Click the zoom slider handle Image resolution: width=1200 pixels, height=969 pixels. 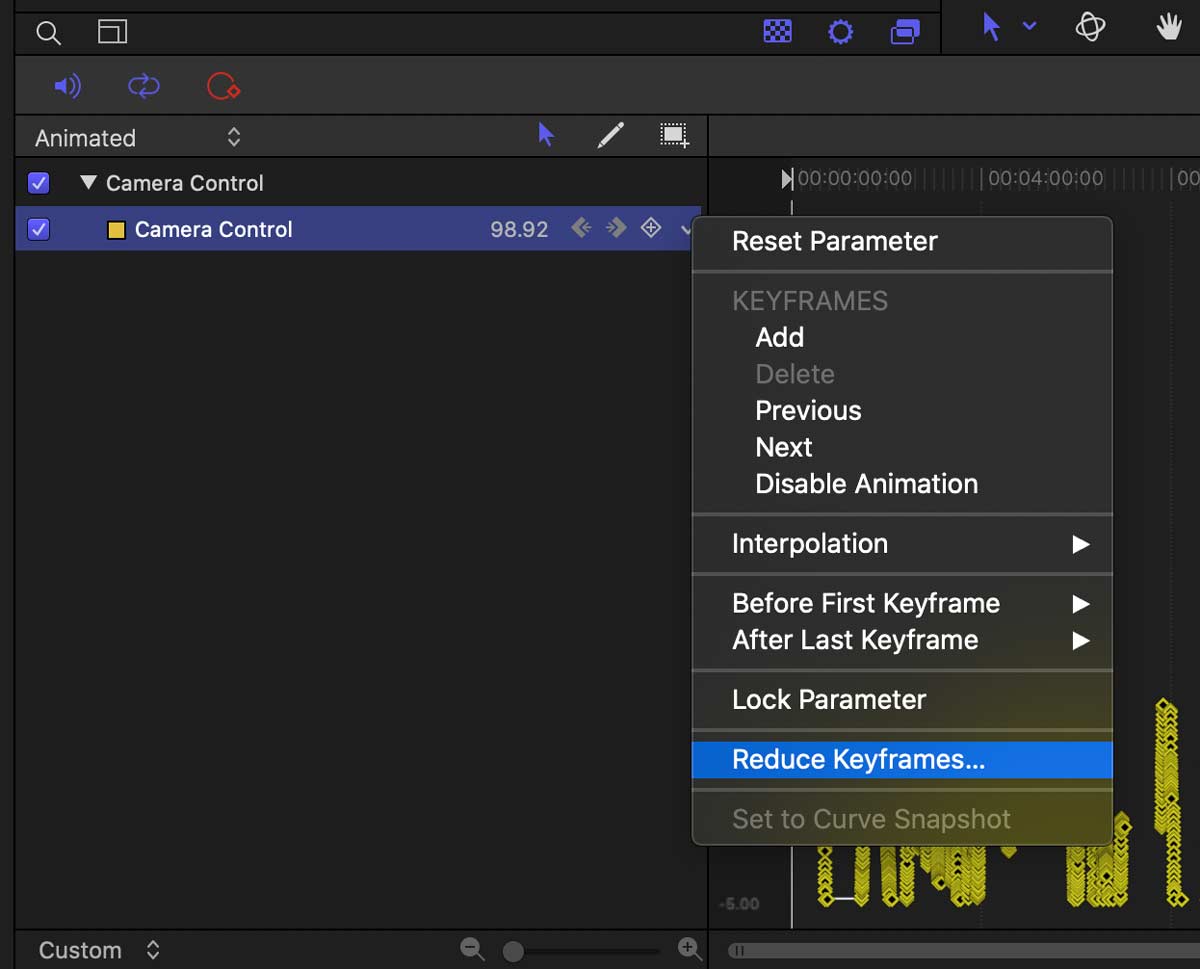click(513, 951)
